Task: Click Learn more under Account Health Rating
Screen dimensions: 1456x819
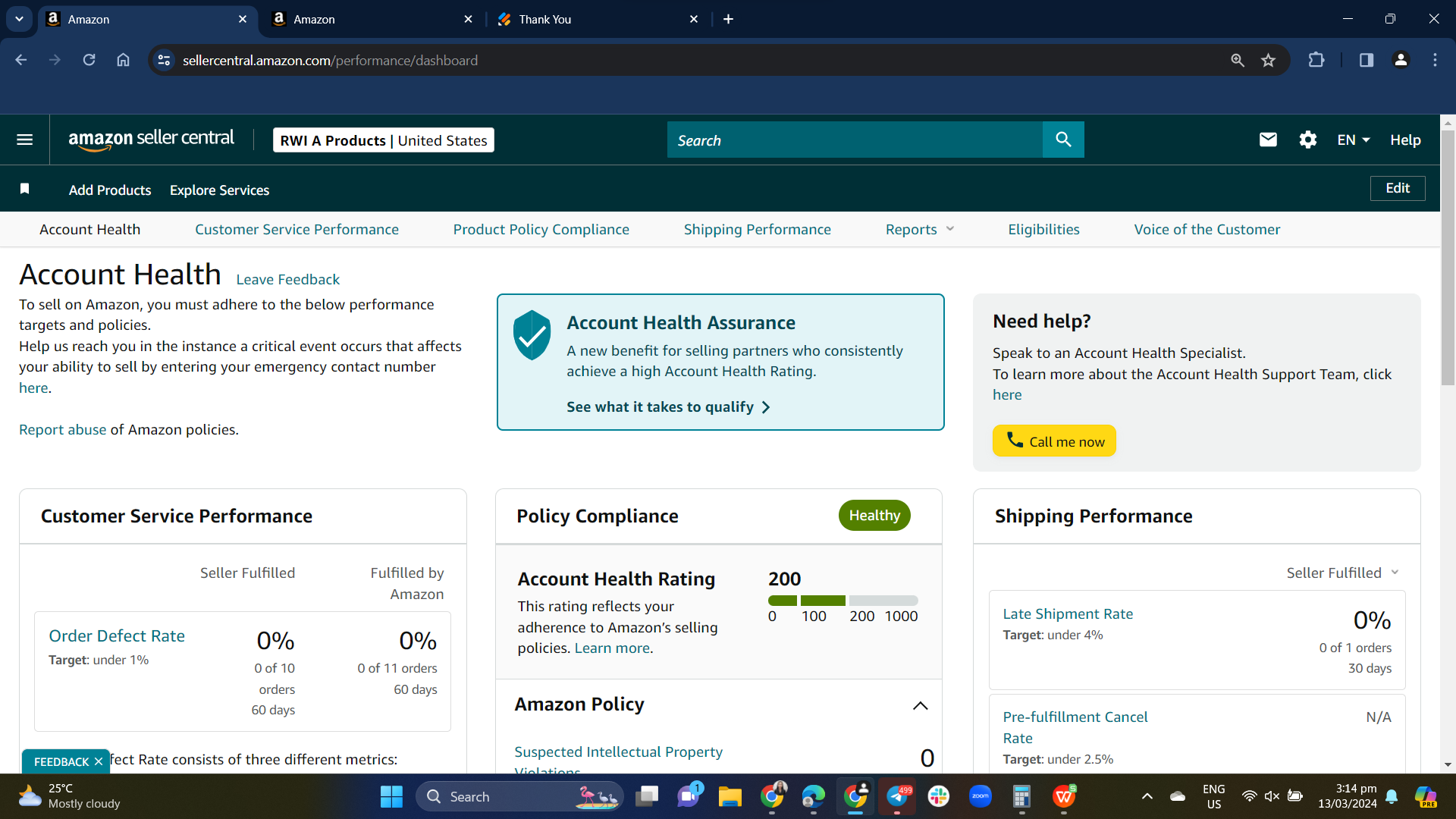Action: click(x=612, y=648)
